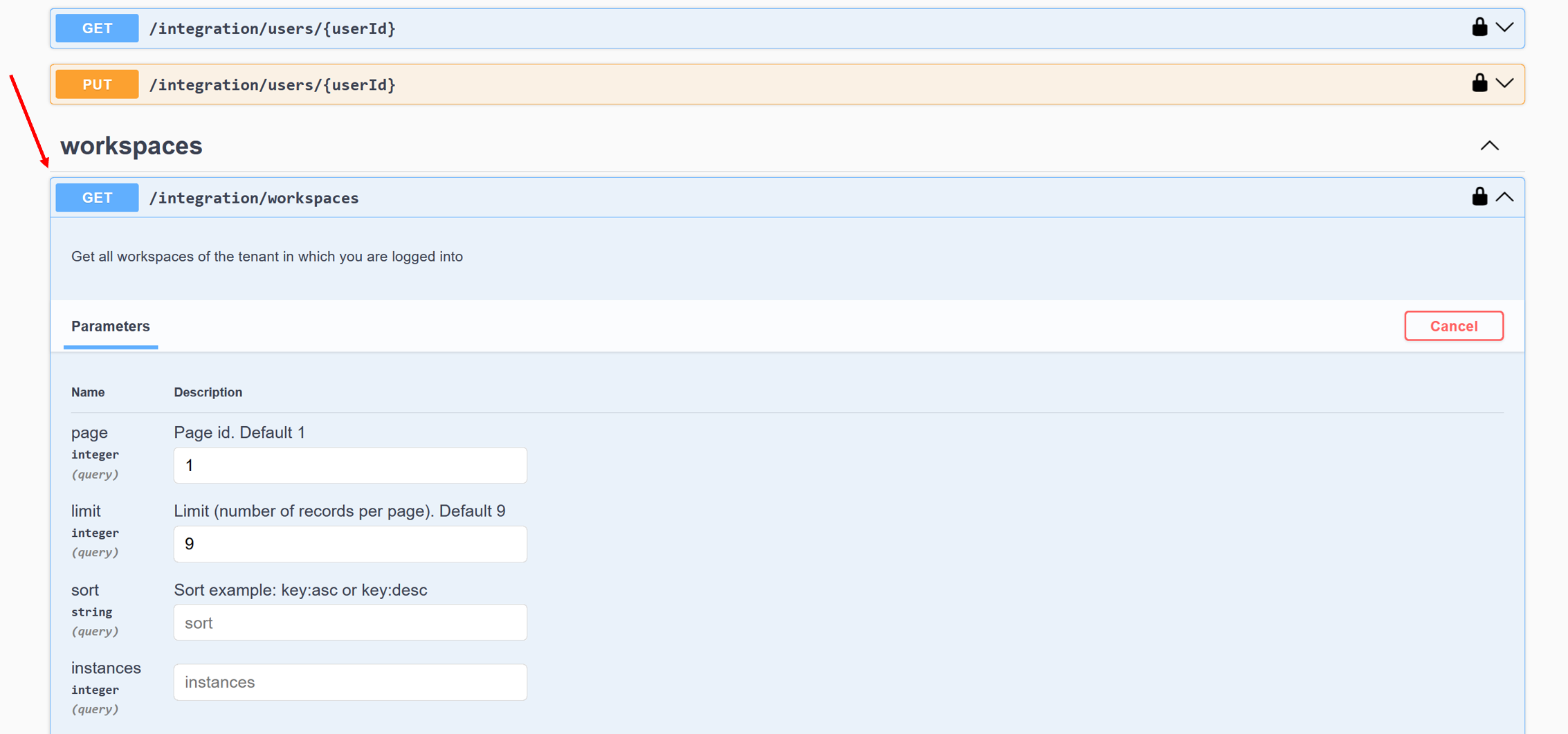Focus the instances input field
The image size is (1568, 734).
click(350, 682)
